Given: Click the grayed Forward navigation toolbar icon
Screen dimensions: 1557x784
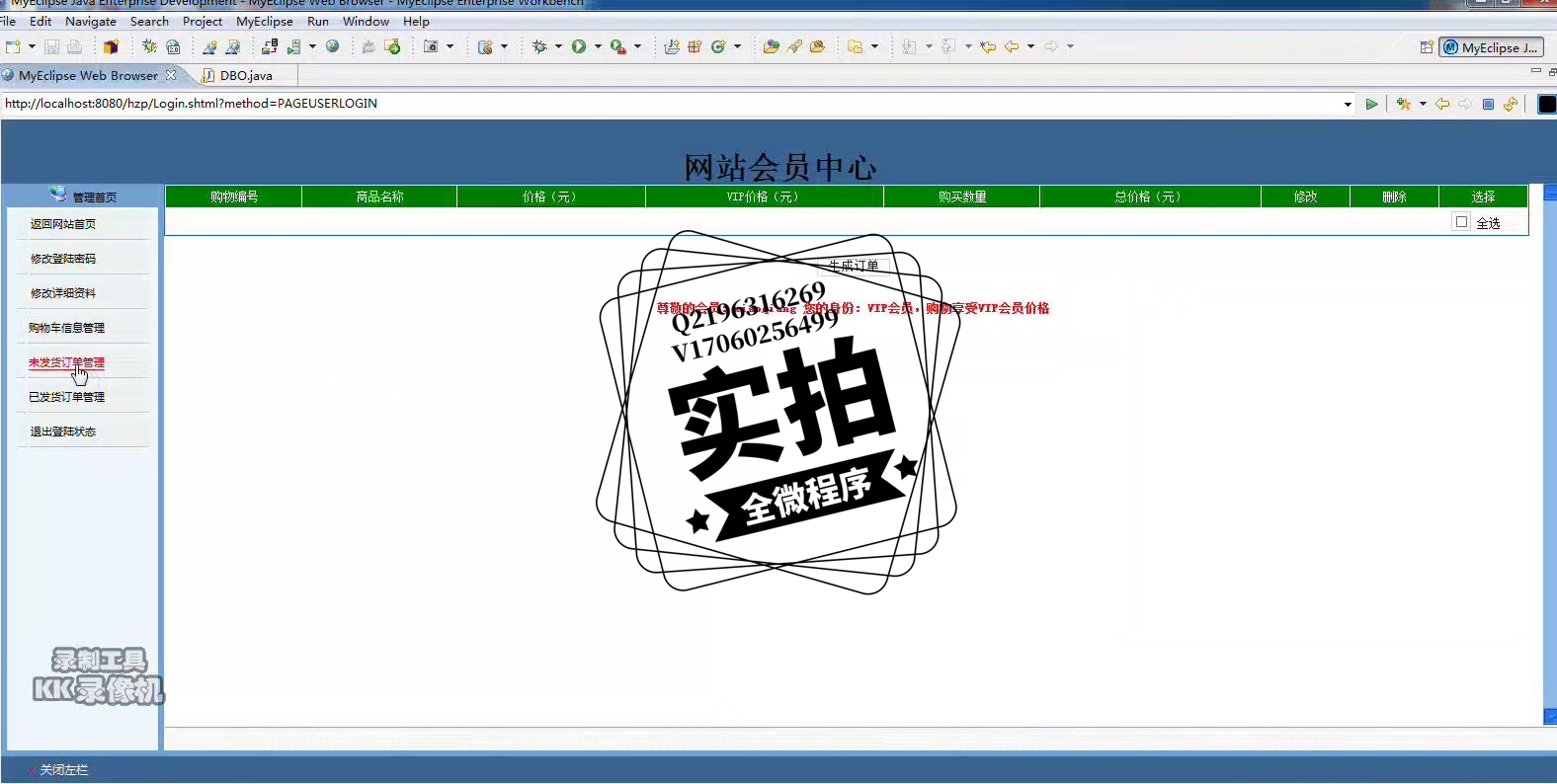Looking at the screenshot, I should tap(1051, 46).
